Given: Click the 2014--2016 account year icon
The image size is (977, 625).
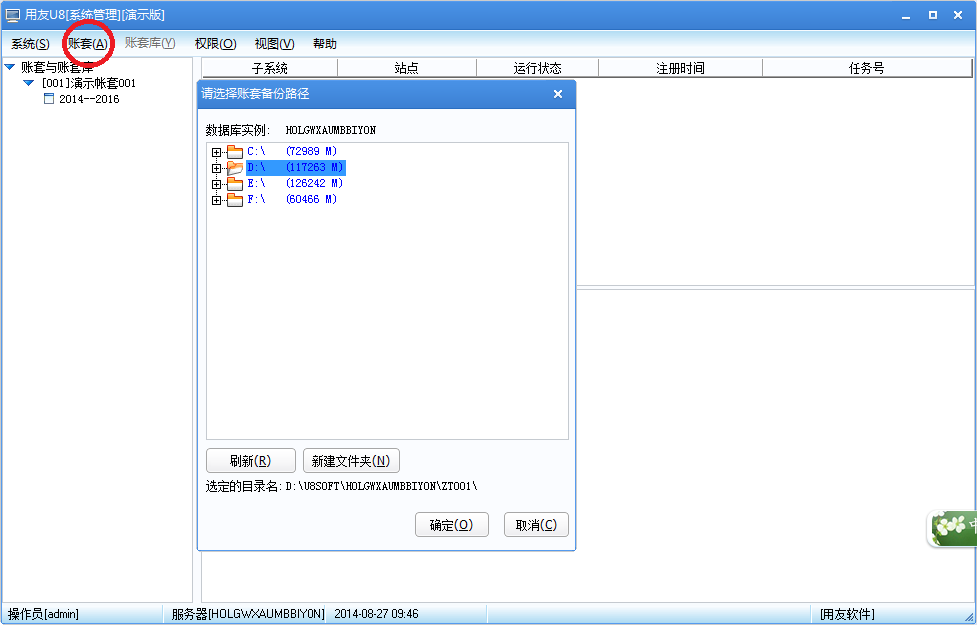Looking at the screenshot, I should click(49, 98).
